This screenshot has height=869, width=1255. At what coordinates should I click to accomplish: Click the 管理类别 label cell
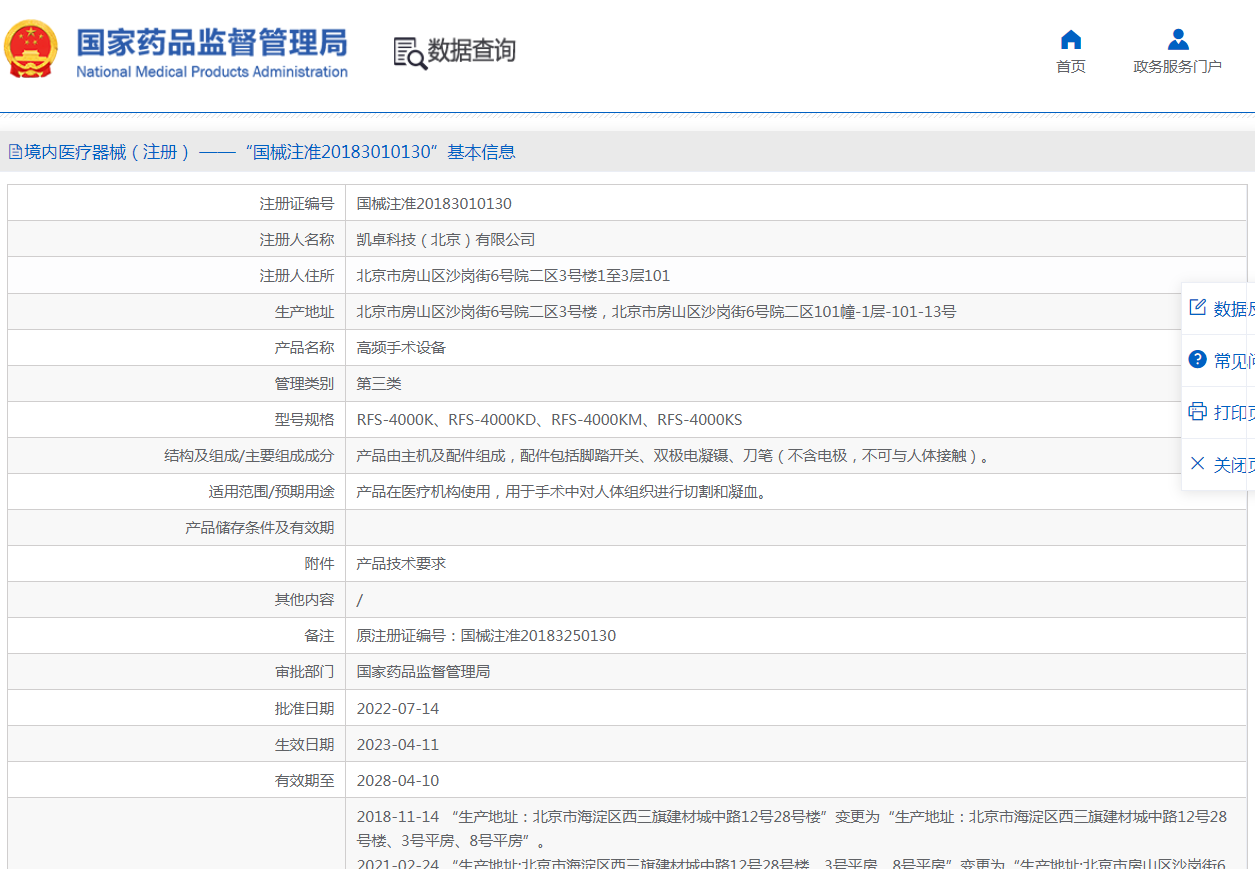click(x=177, y=383)
